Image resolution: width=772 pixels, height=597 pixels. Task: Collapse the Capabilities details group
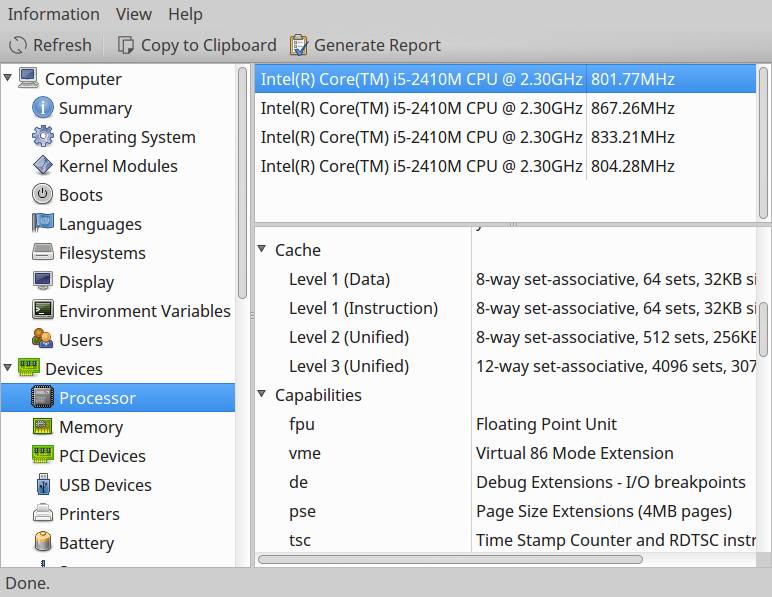click(262, 394)
